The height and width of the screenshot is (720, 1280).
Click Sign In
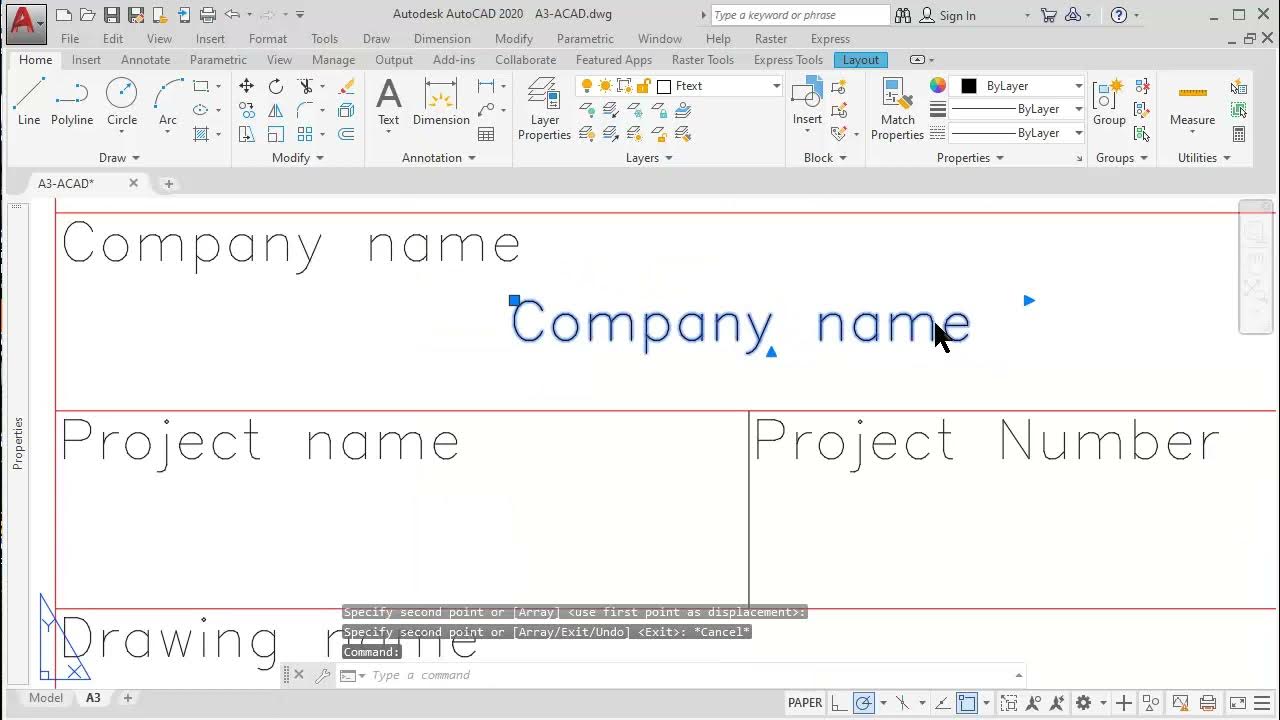click(957, 15)
